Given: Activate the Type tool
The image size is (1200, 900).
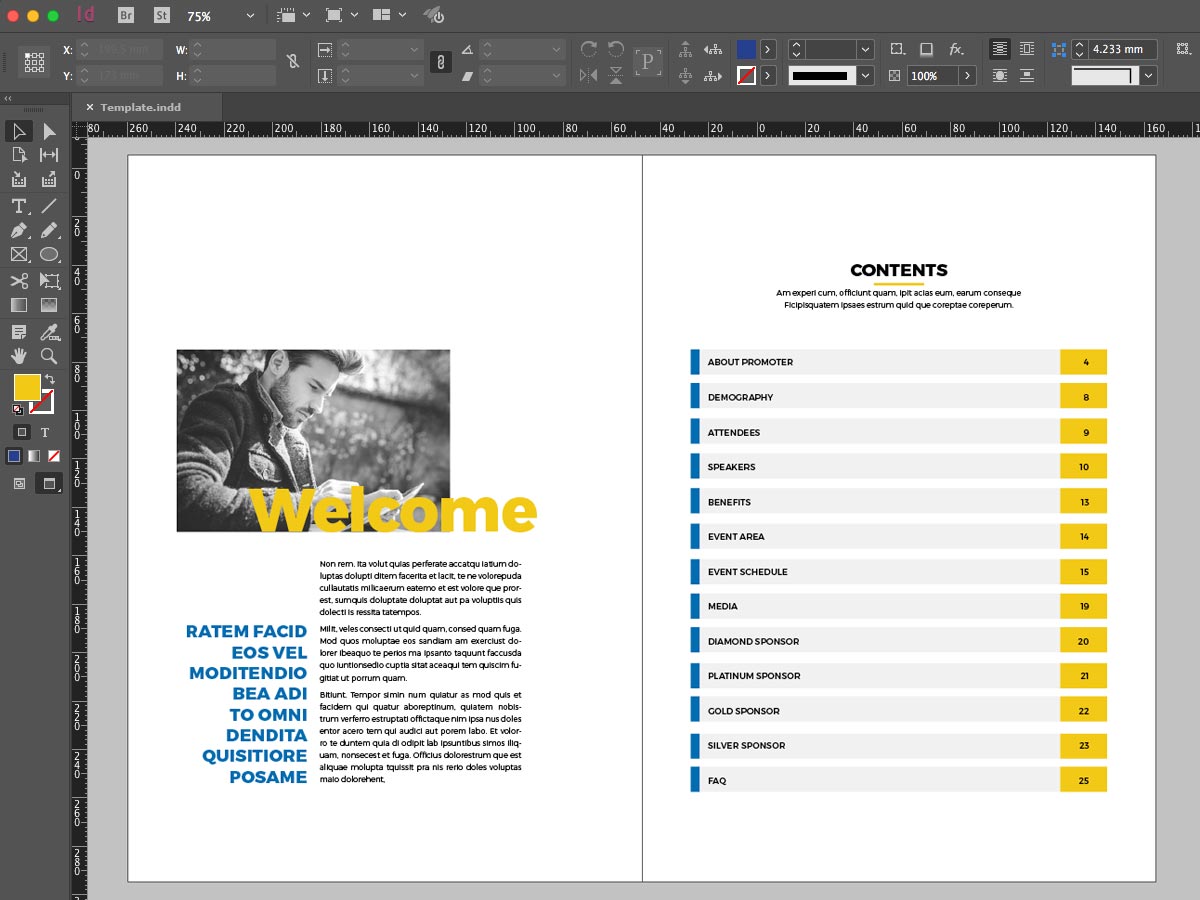Looking at the screenshot, I should pos(19,206).
